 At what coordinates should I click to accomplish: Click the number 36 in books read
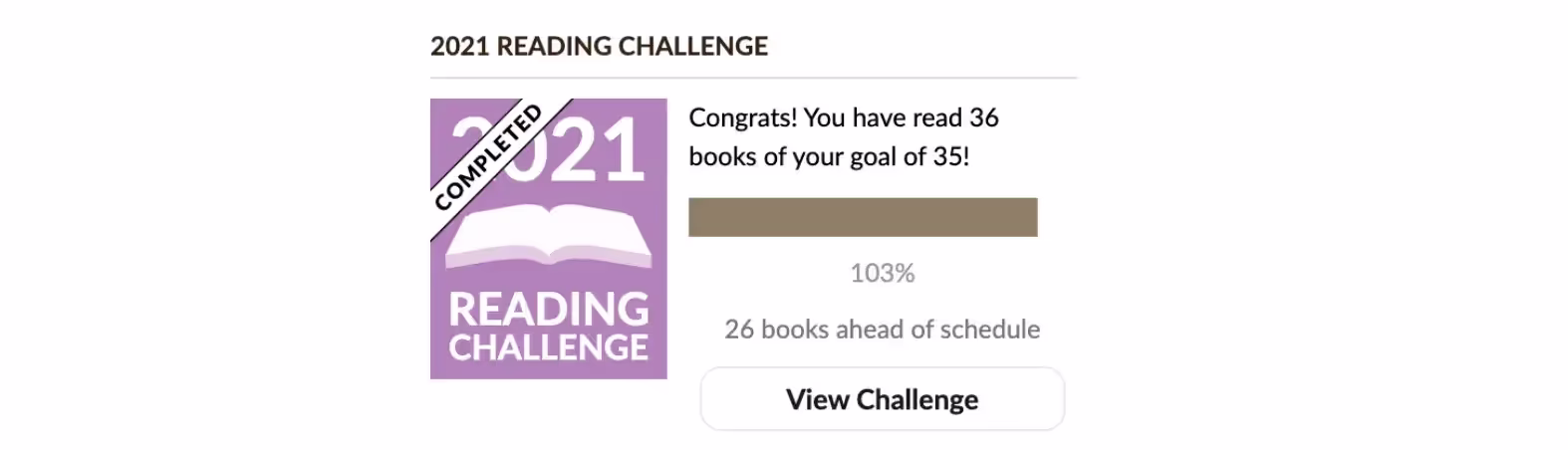tap(983, 117)
